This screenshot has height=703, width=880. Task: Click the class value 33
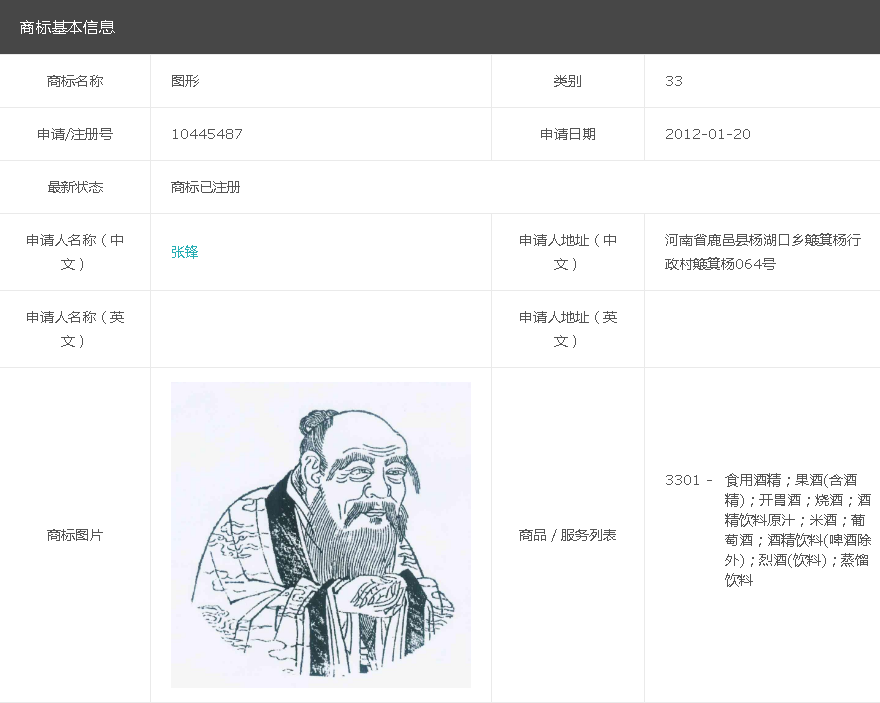674,81
